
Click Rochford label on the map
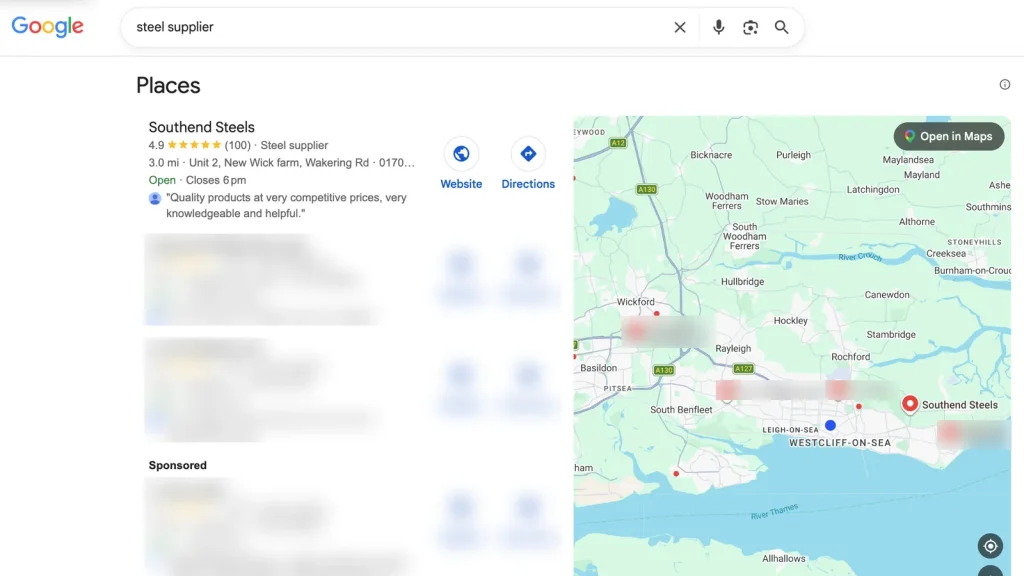(850, 357)
